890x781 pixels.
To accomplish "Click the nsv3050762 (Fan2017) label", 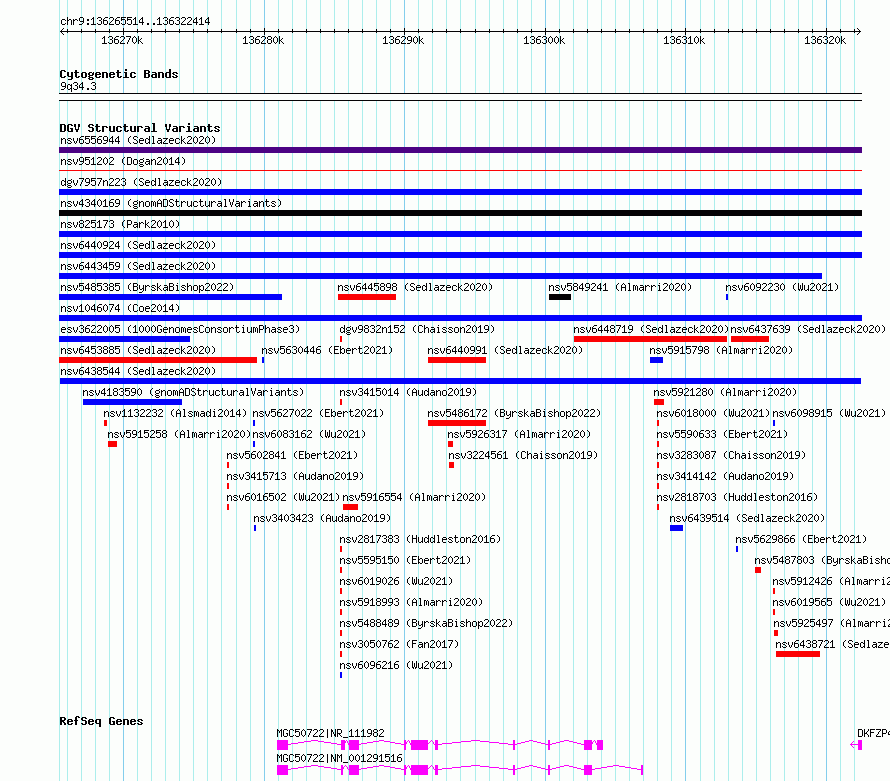I will (x=399, y=644).
